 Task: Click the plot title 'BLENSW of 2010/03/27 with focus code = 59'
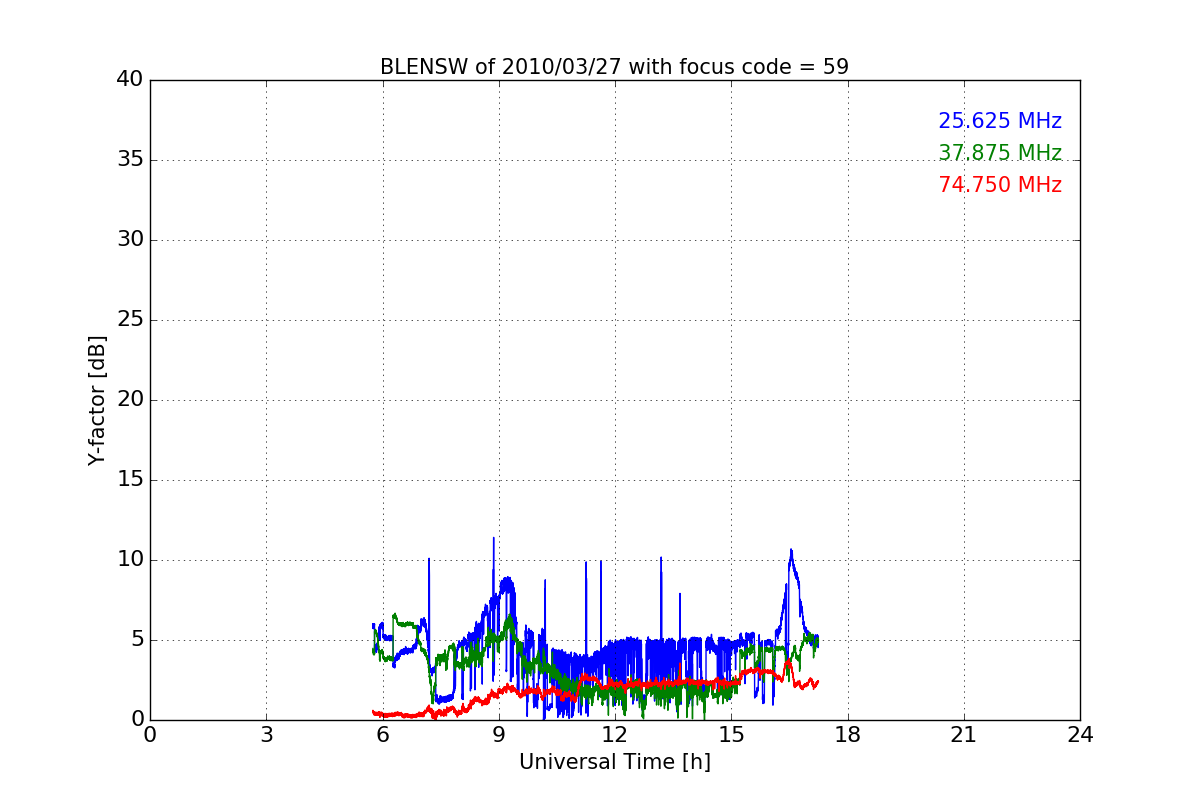(x=614, y=67)
